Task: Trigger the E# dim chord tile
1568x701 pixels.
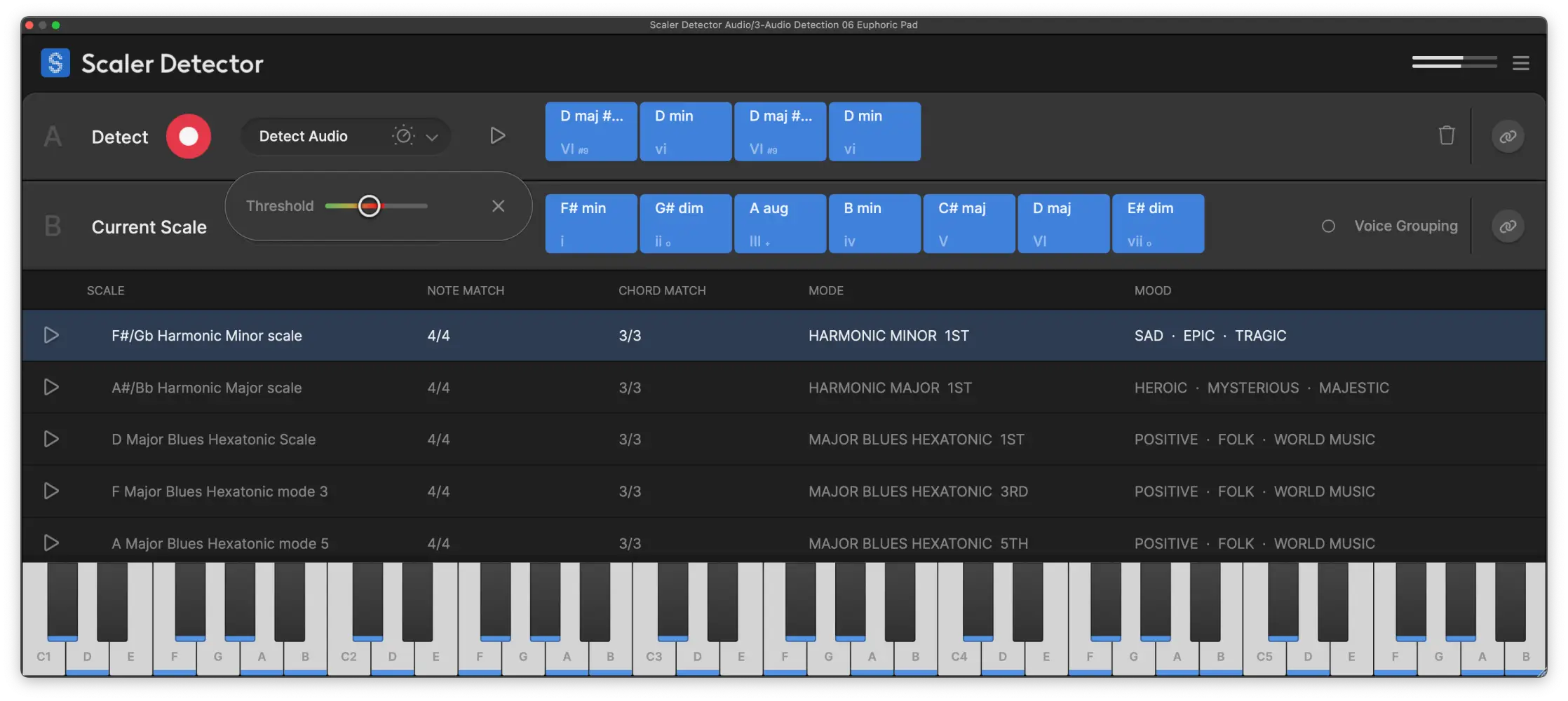Action: point(1158,223)
